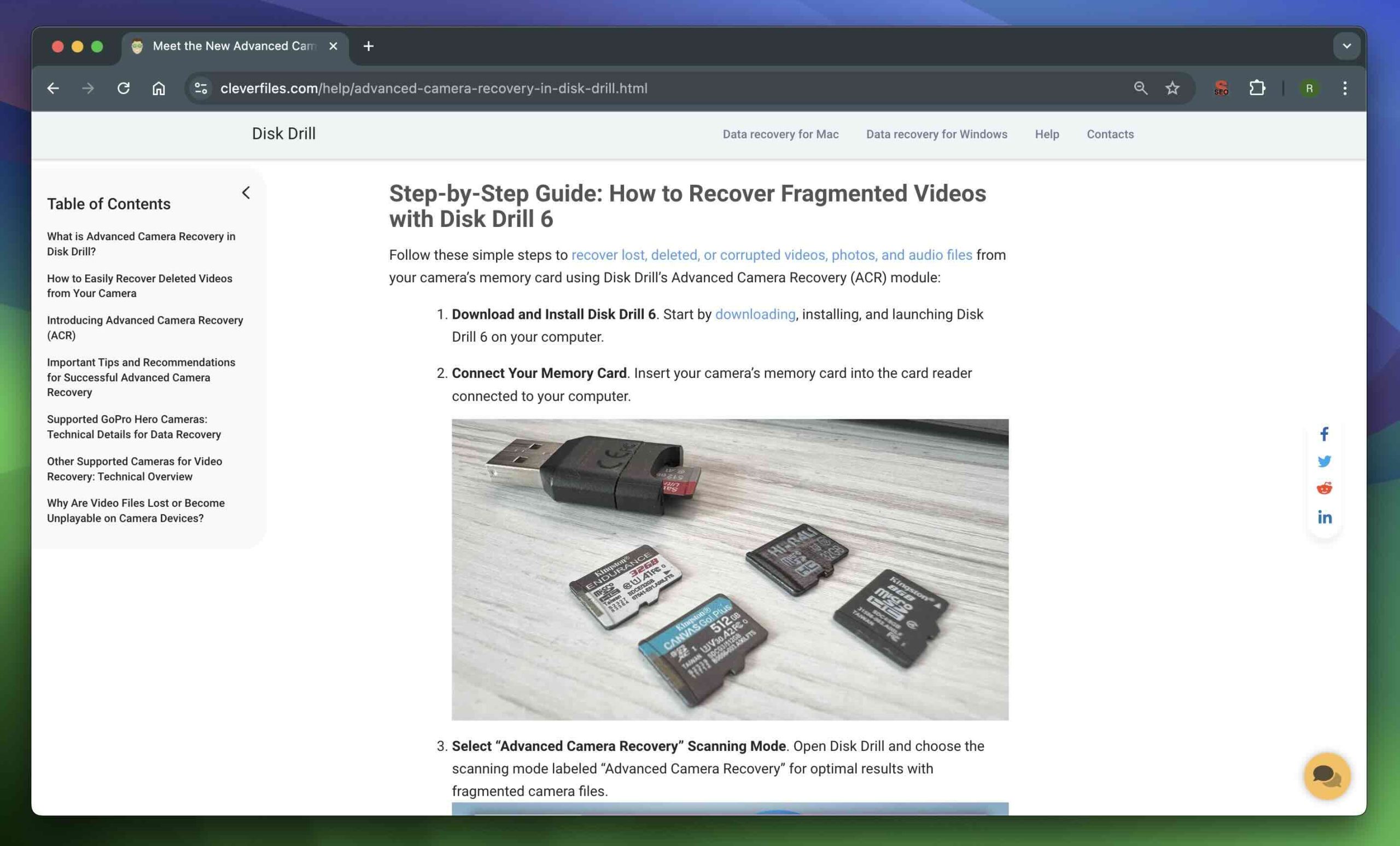Image resolution: width=1400 pixels, height=846 pixels.
Task: Share the article on Facebook
Action: [x=1324, y=434]
